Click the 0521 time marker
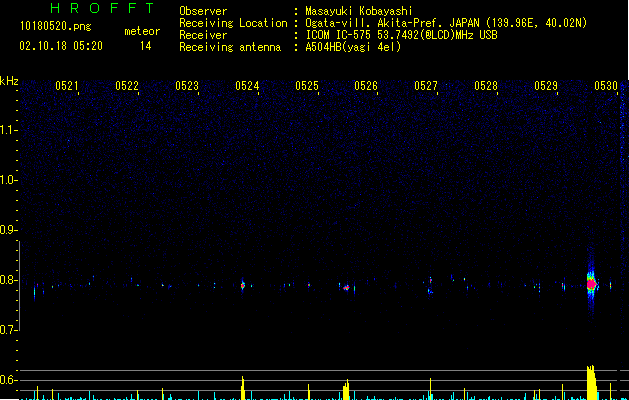Image resolution: width=629 pixels, height=400 pixels. (x=67, y=86)
